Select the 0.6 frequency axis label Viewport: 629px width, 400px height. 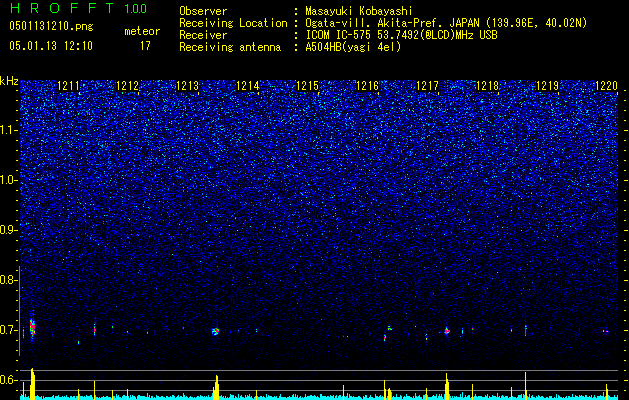[8, 380]
